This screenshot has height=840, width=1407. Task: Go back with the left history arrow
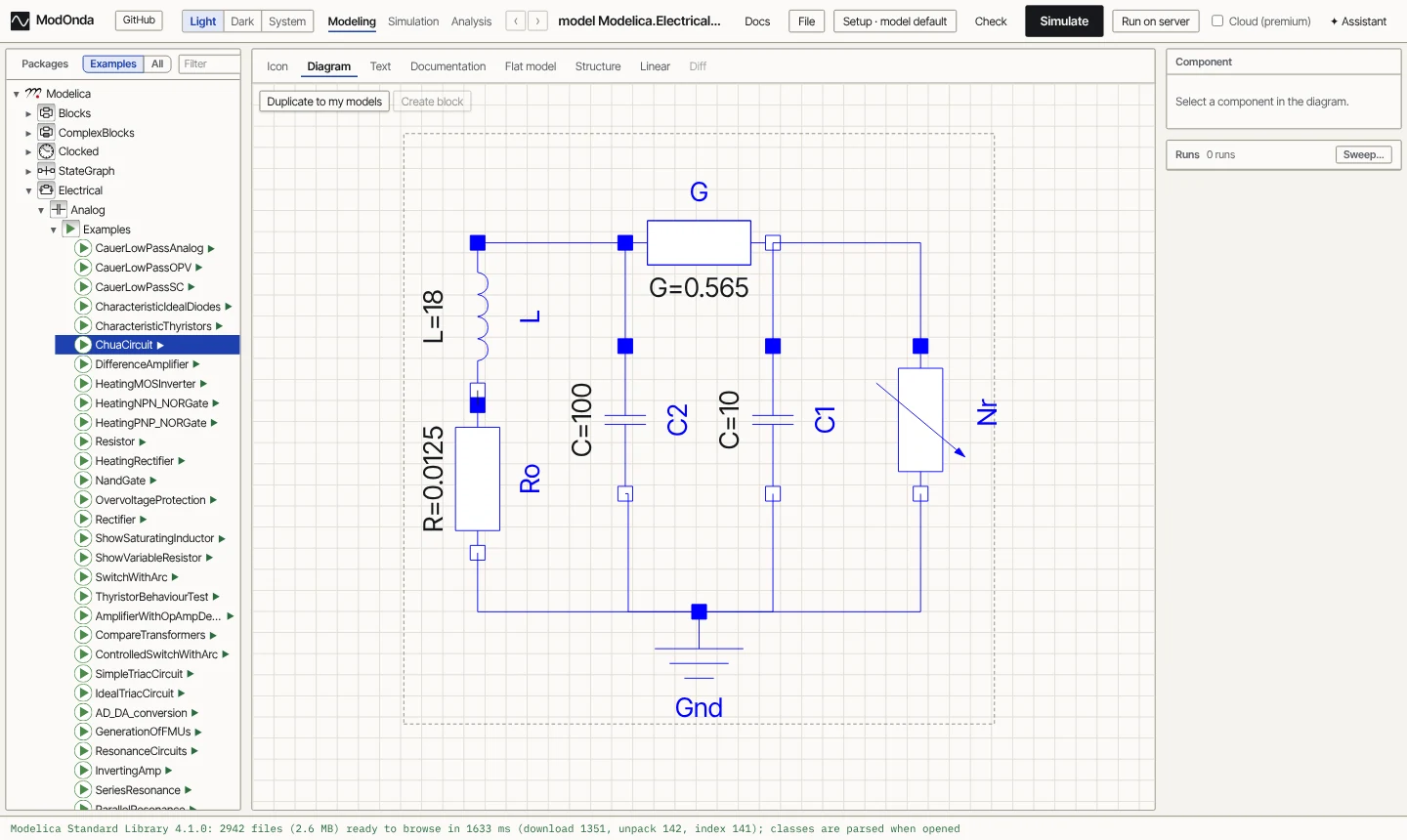pyautogui.click(x=516, y=21)
